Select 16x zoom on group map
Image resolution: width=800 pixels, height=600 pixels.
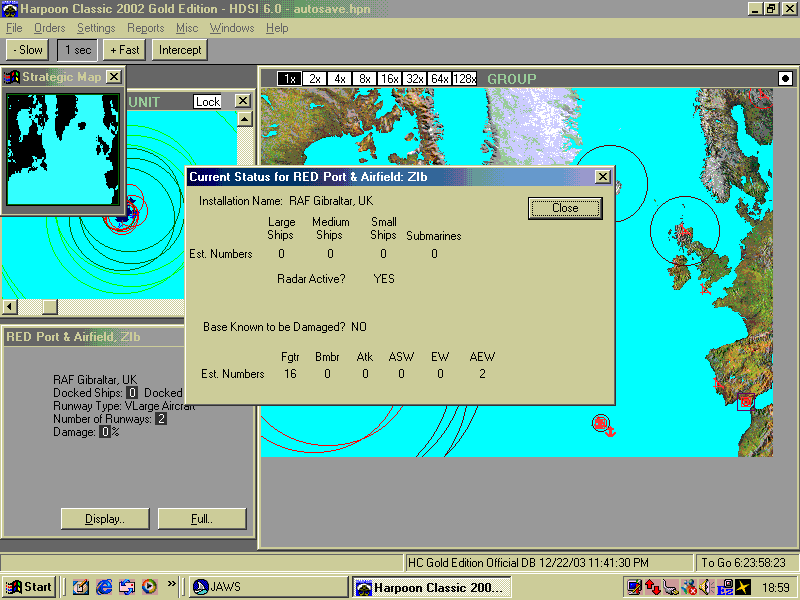[389, 79]
